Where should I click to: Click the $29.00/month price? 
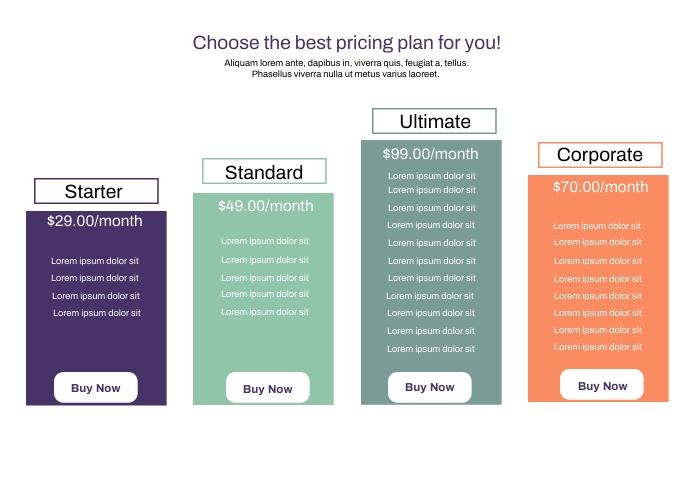click(95, 221)
